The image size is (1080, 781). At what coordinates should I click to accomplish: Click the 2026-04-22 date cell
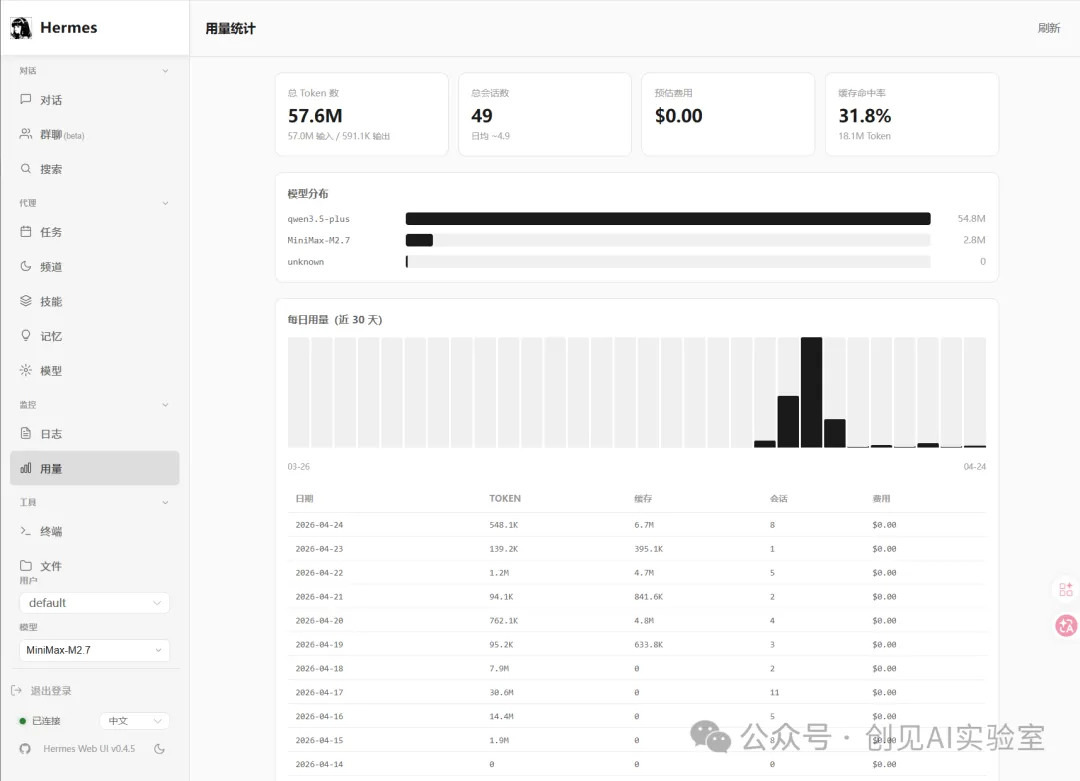coord(319,572)
